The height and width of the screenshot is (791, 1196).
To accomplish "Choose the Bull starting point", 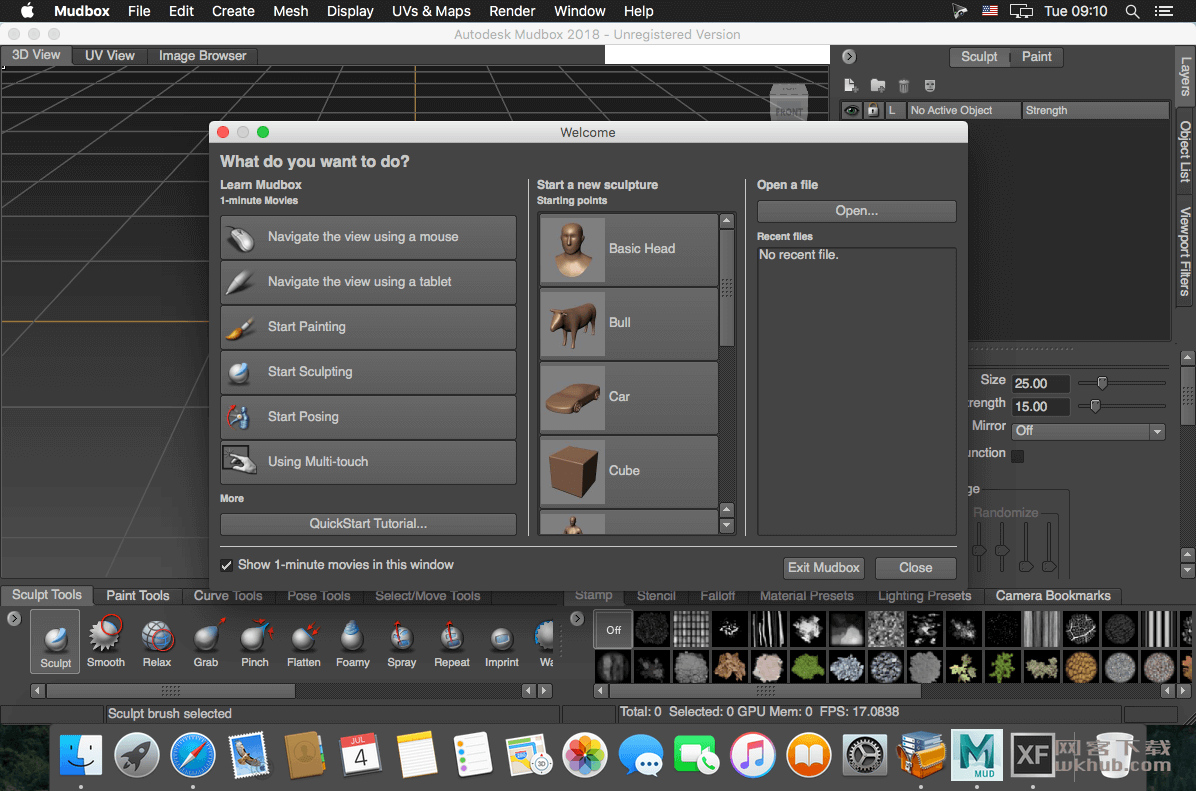I will pyautogui.click(x=629, y=323).
